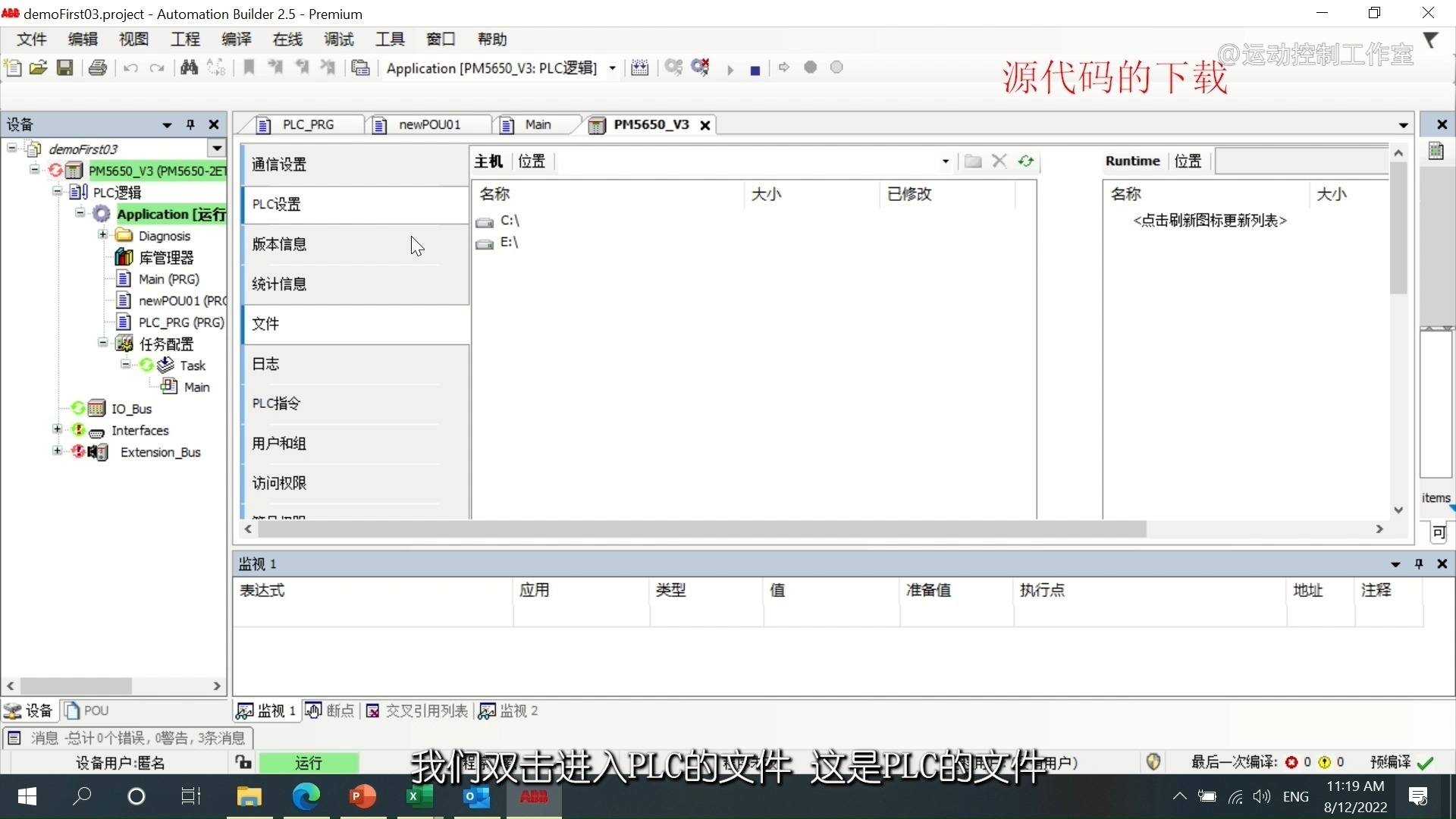Start the PLC application with the play icon
Screen dimensions: 1456x819
tap(730, 69)
